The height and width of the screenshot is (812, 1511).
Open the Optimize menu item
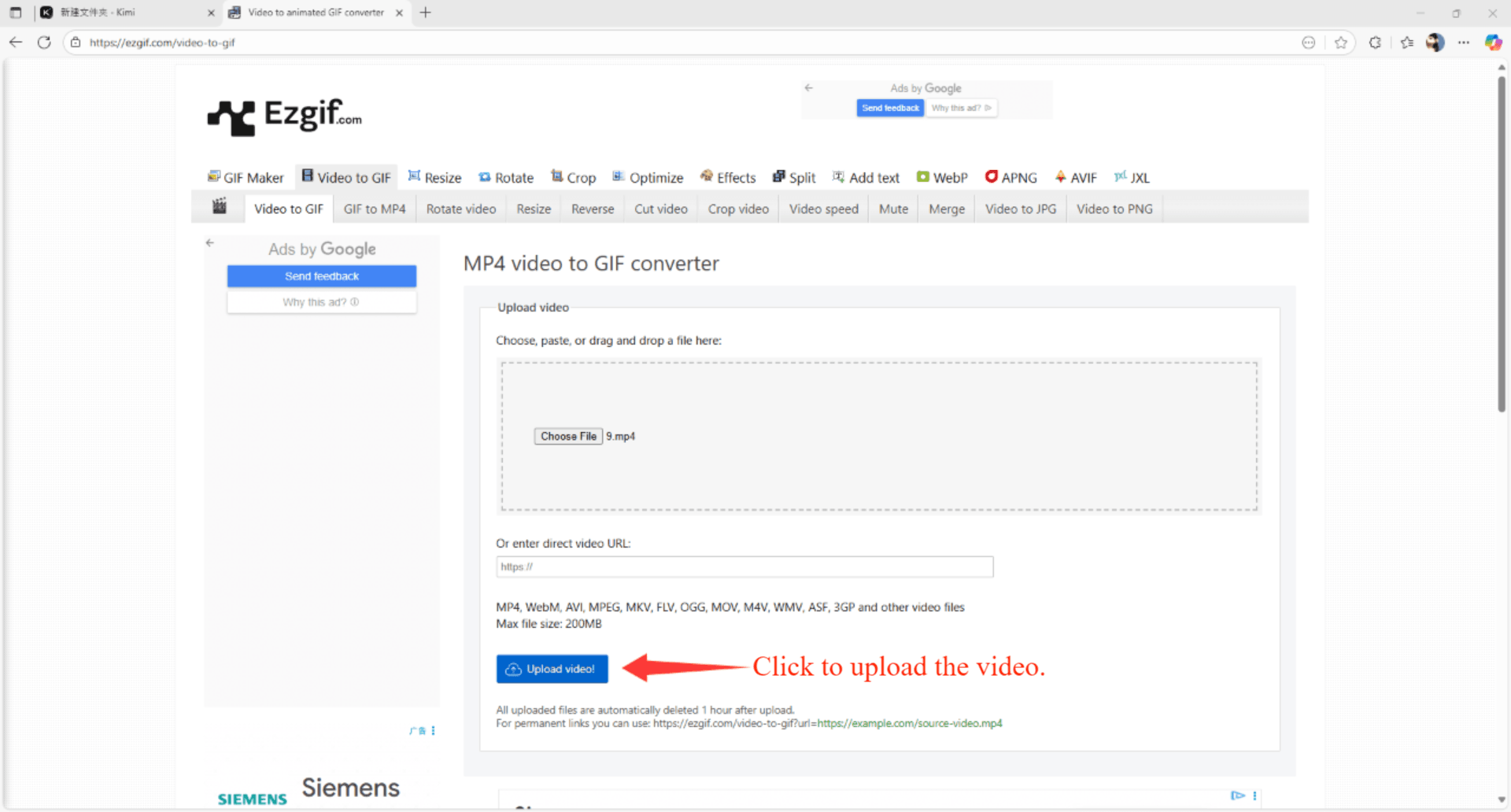point(648,178)
